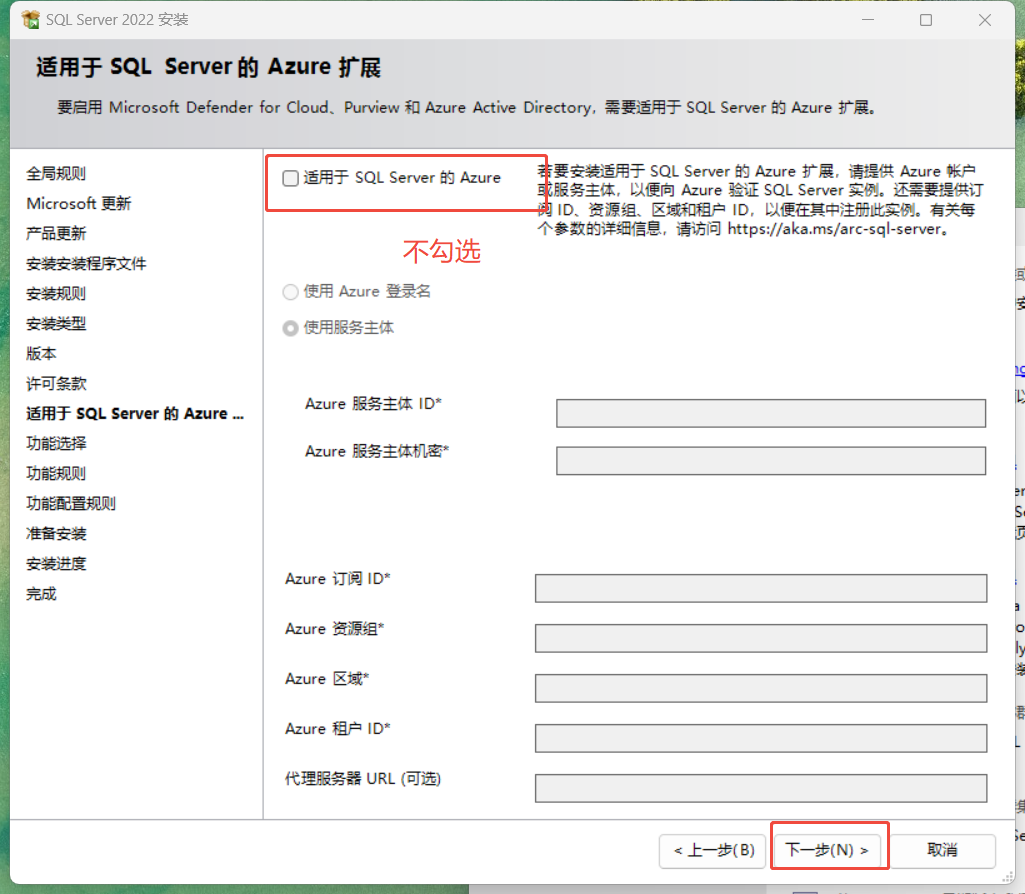Click the 代理服务器 URL optional field

(x=760, y=788)
